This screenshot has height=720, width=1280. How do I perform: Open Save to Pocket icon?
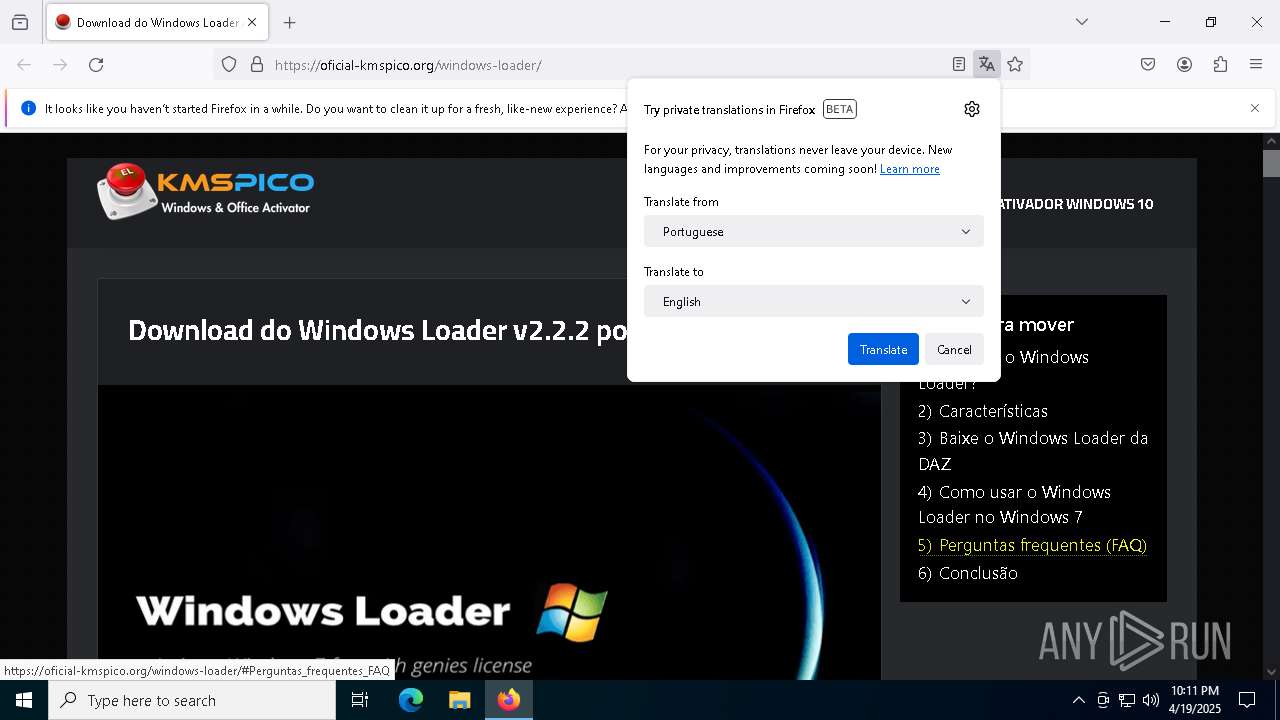(1148, 65)
